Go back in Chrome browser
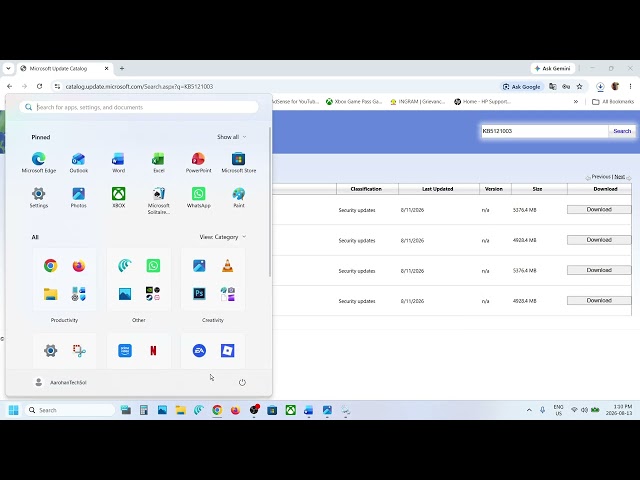This screenshot has width=640, height=480. click(x=9, y=87)
